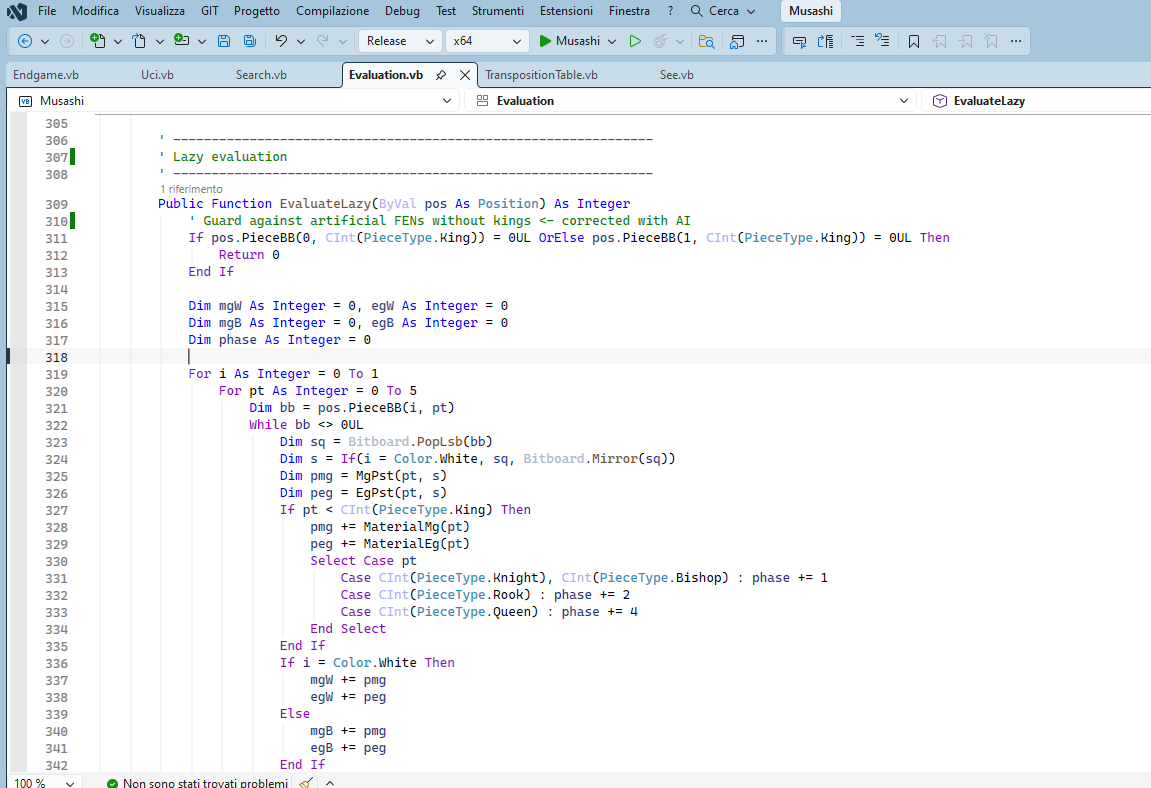Open the Debug menu
Viewport: 1151px width, 788px height.
point(402,11)
